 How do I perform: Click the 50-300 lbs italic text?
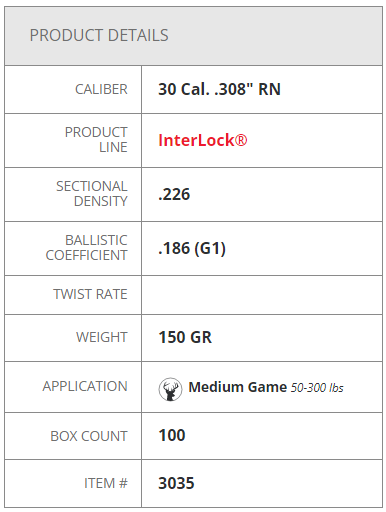pyautogui.click(x=317, y=388)
